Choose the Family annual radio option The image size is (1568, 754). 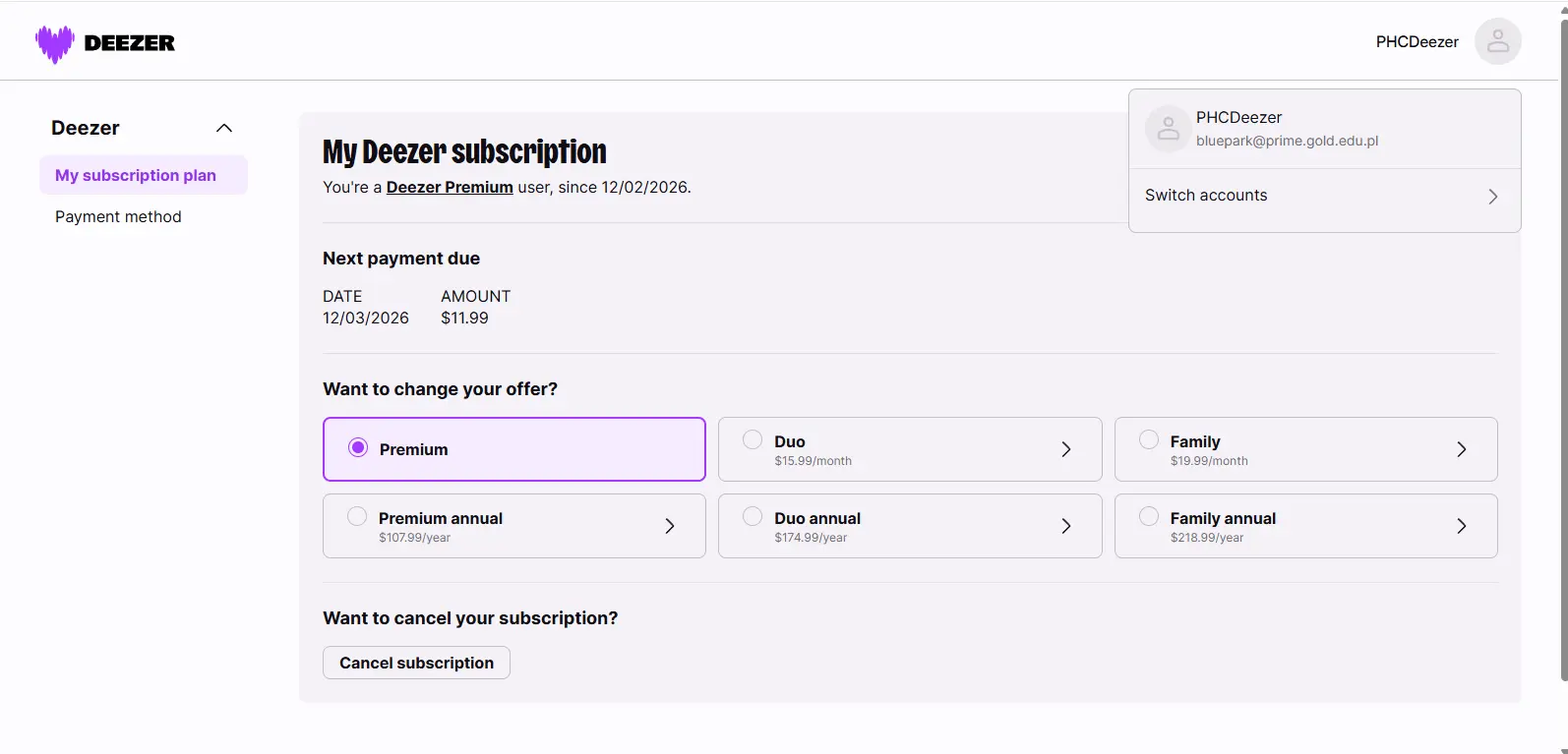[x=1149, y=516]
